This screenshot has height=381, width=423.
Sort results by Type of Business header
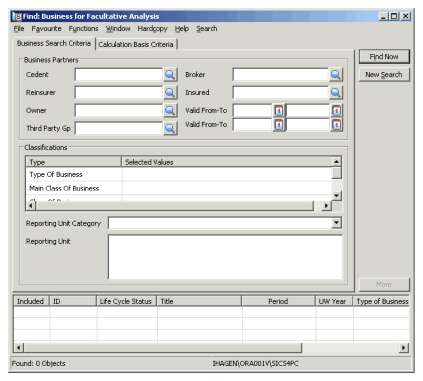tap(381, 301)
